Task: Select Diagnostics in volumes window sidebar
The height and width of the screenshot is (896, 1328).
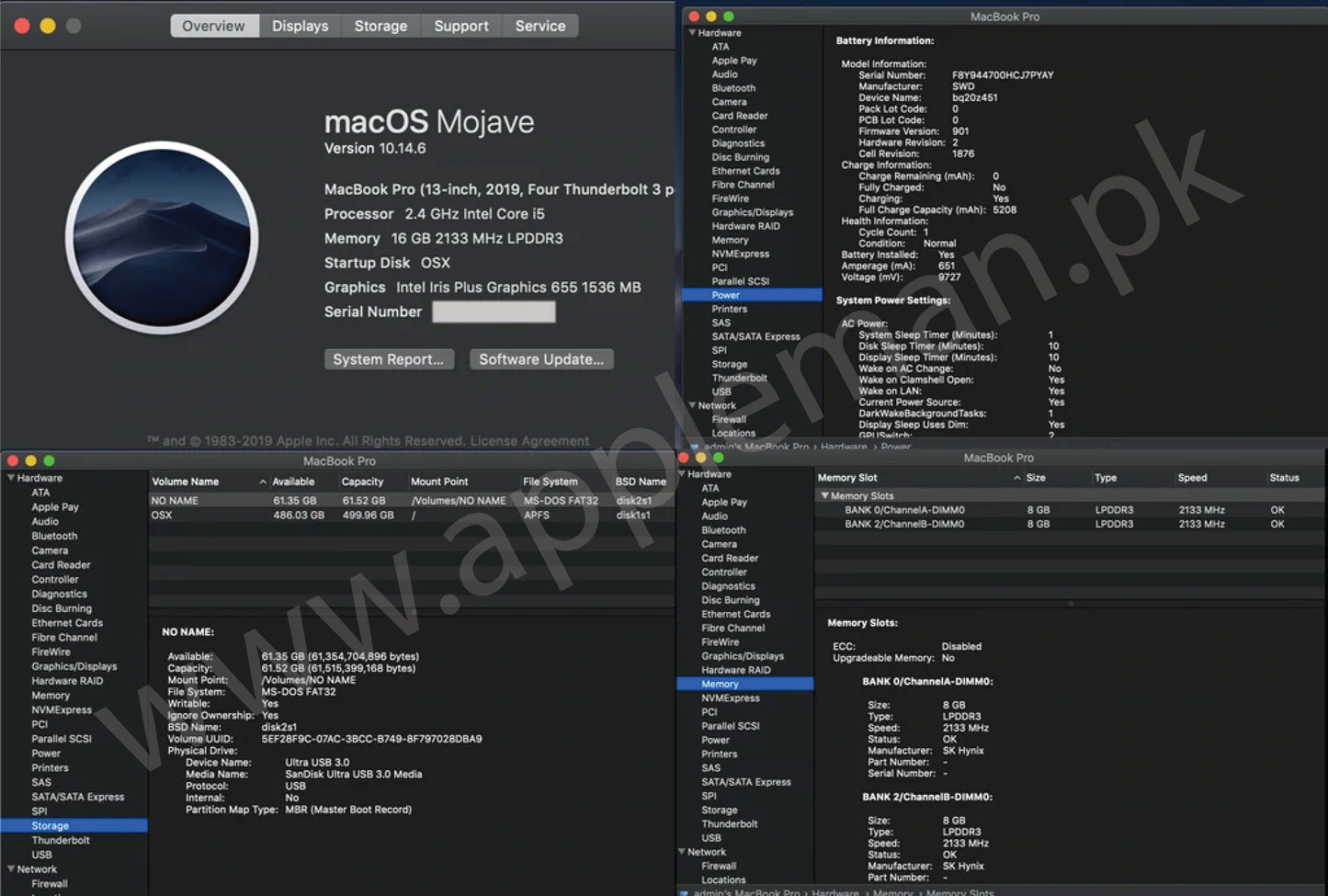Action: tap(59, 595)
